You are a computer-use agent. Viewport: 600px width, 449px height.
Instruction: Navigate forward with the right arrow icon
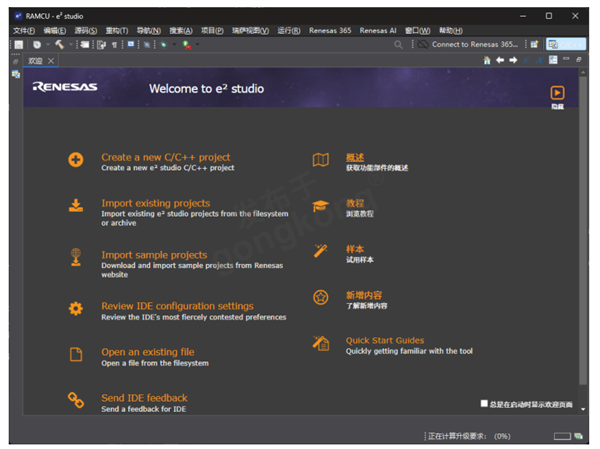513,60
